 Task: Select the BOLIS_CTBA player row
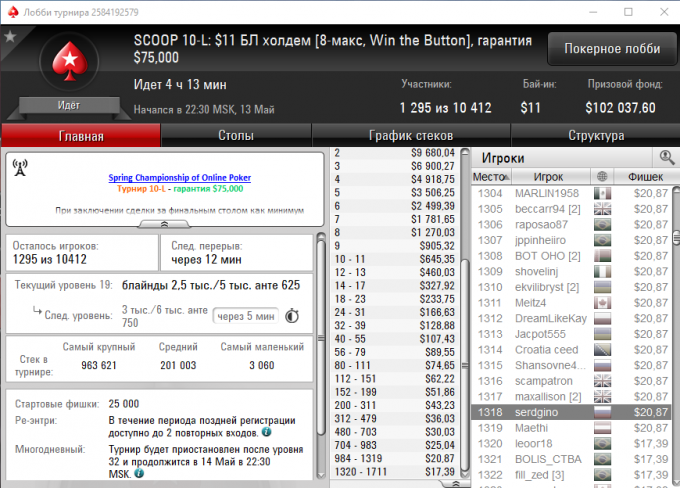click(x=571, y=459)
